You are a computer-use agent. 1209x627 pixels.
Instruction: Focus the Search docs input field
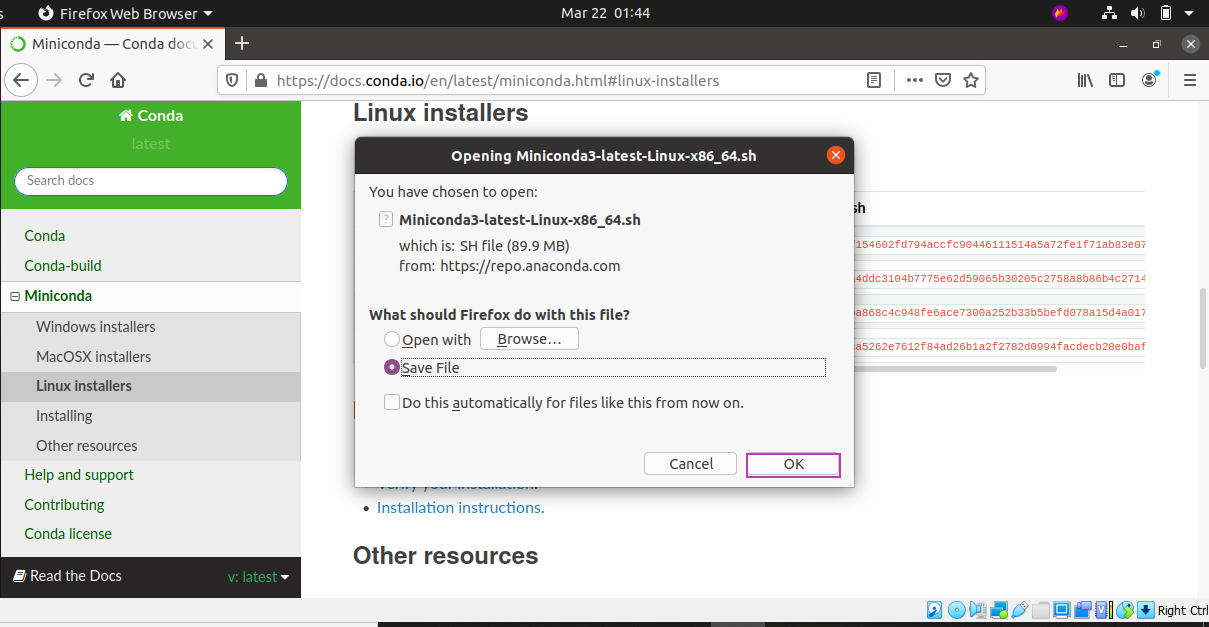[151, 181]
